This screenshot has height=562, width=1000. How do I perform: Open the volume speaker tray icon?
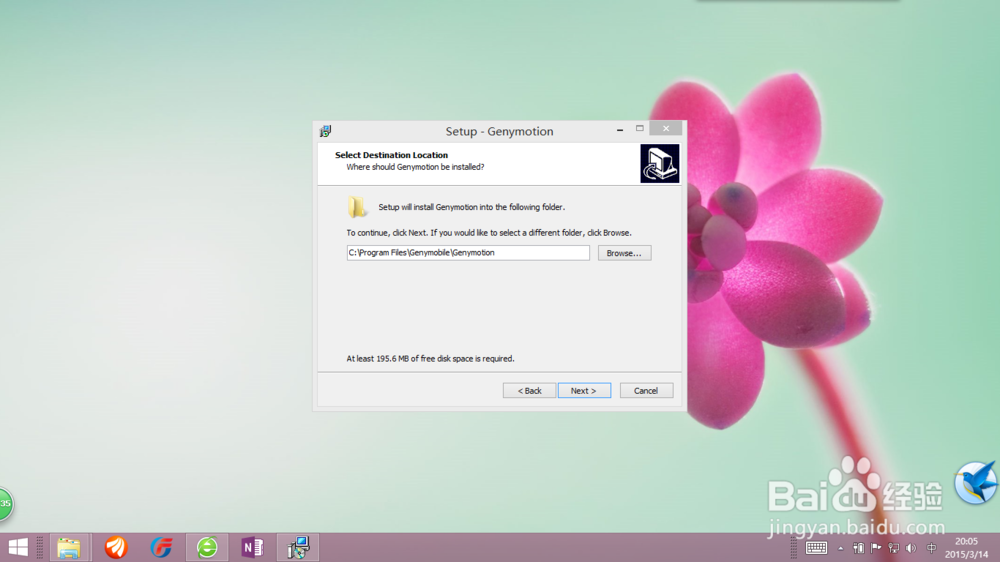tap(911, 548)
